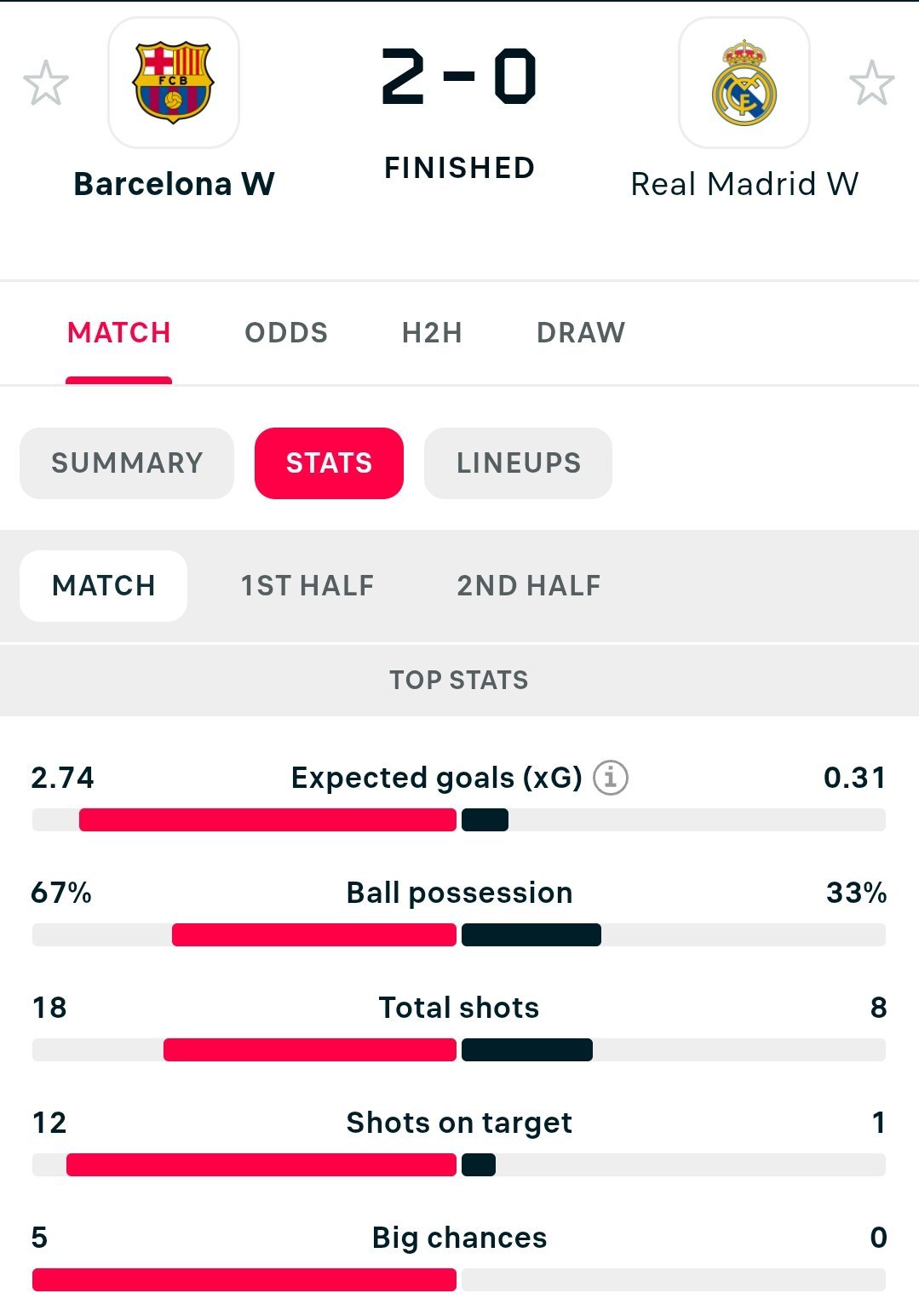Favorite Real Madrid W with the star icon
The width and height of the screenshot is (919, 1316).
[871, 83]
